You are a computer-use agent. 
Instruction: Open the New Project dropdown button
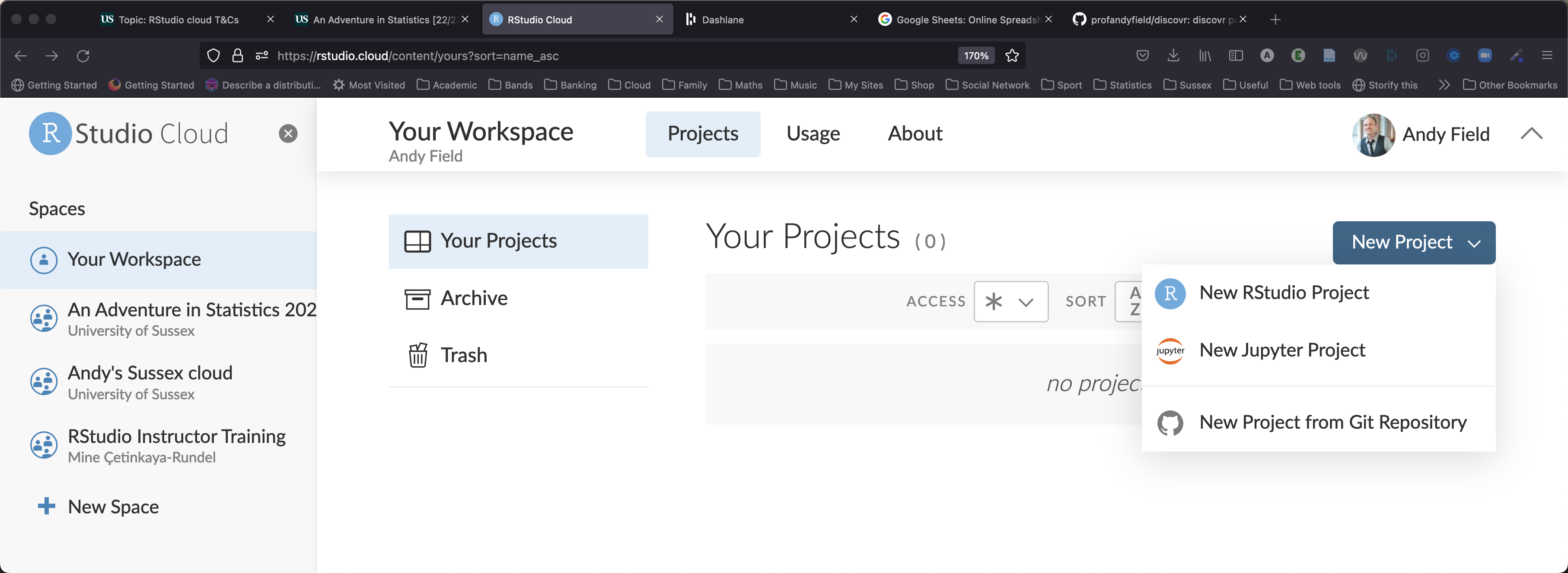pyautogui.click(x=1413, y=242)
